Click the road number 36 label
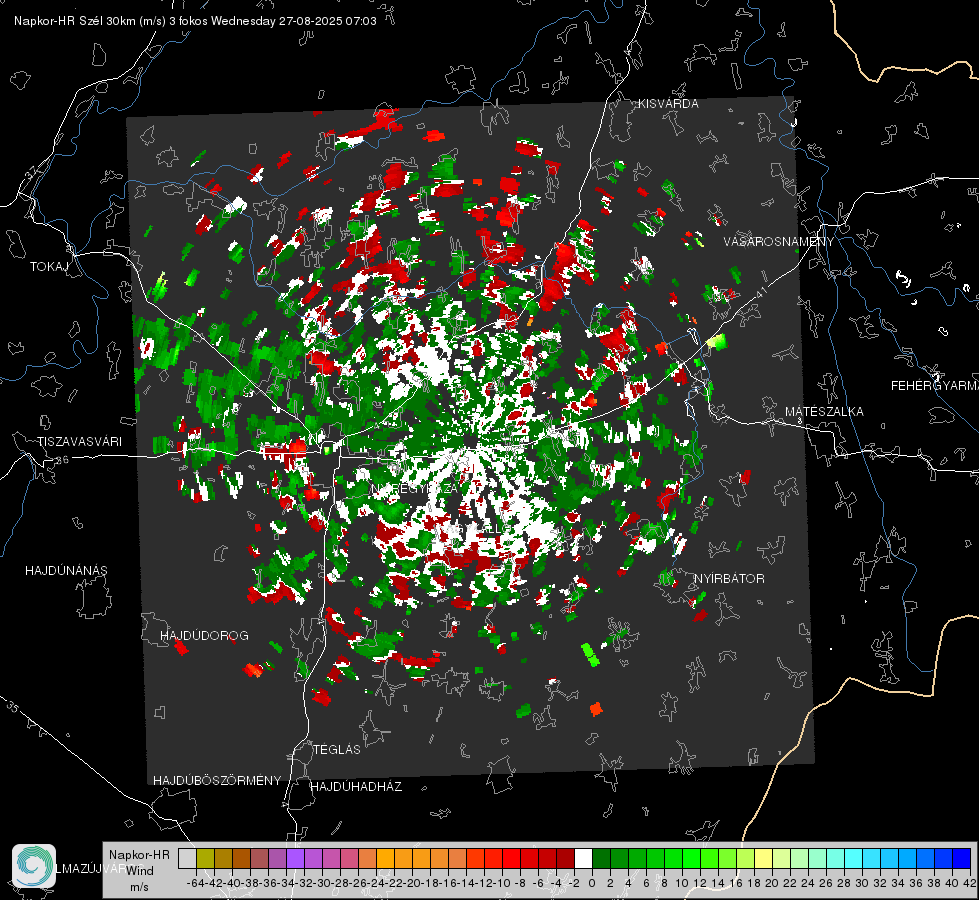Screen dimensions: 979x900 coord(62,460)
